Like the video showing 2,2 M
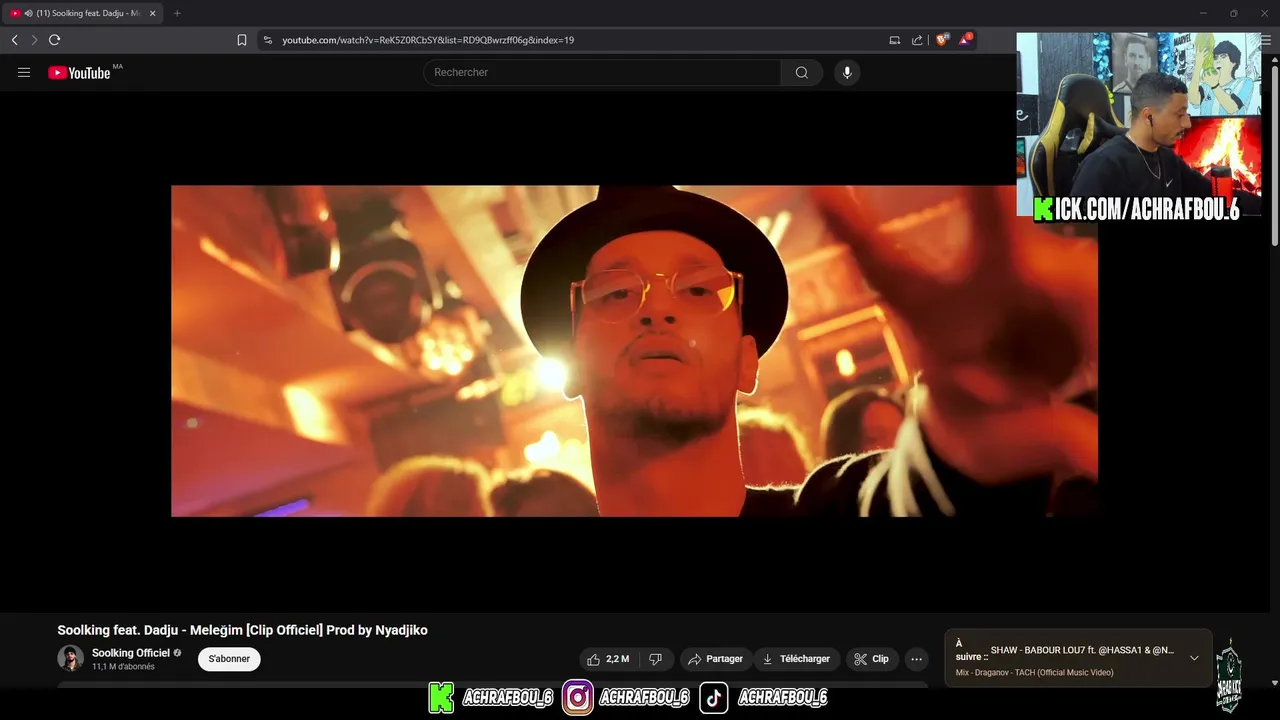Screen dimensions: 1280x720 [609, 659]
